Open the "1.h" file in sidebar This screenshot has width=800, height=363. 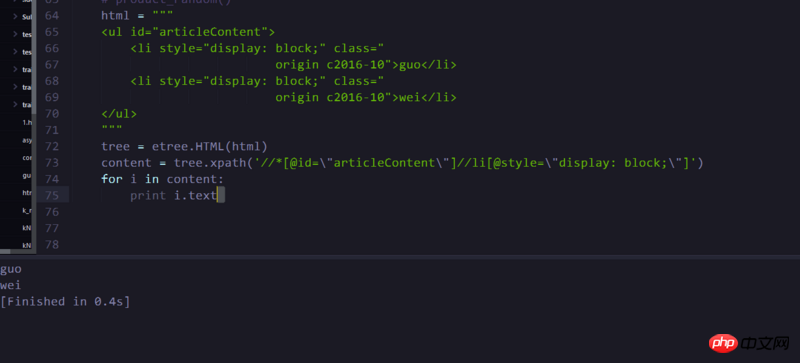tap(27, 123)
